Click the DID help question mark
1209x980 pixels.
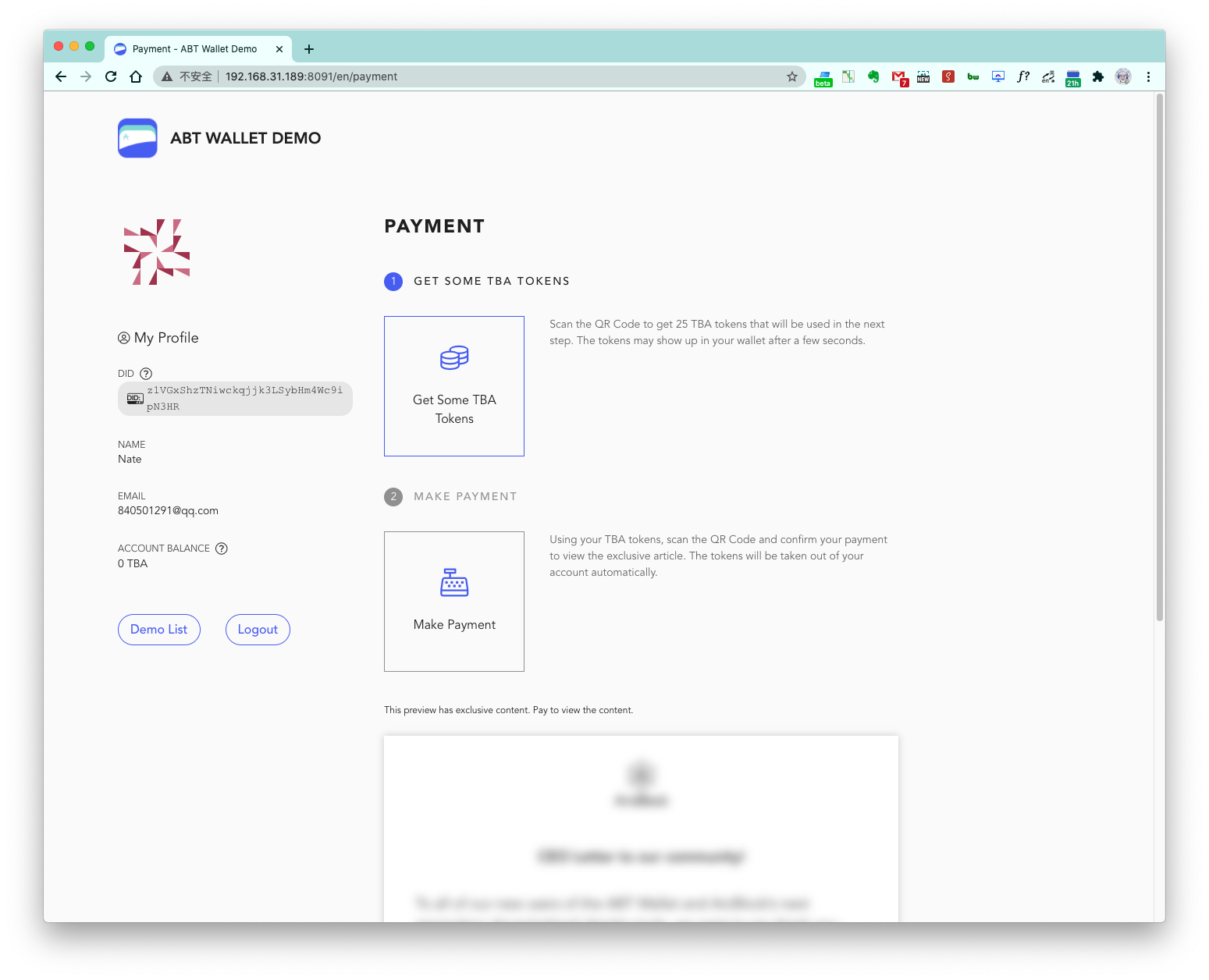(x=146, y=374)
